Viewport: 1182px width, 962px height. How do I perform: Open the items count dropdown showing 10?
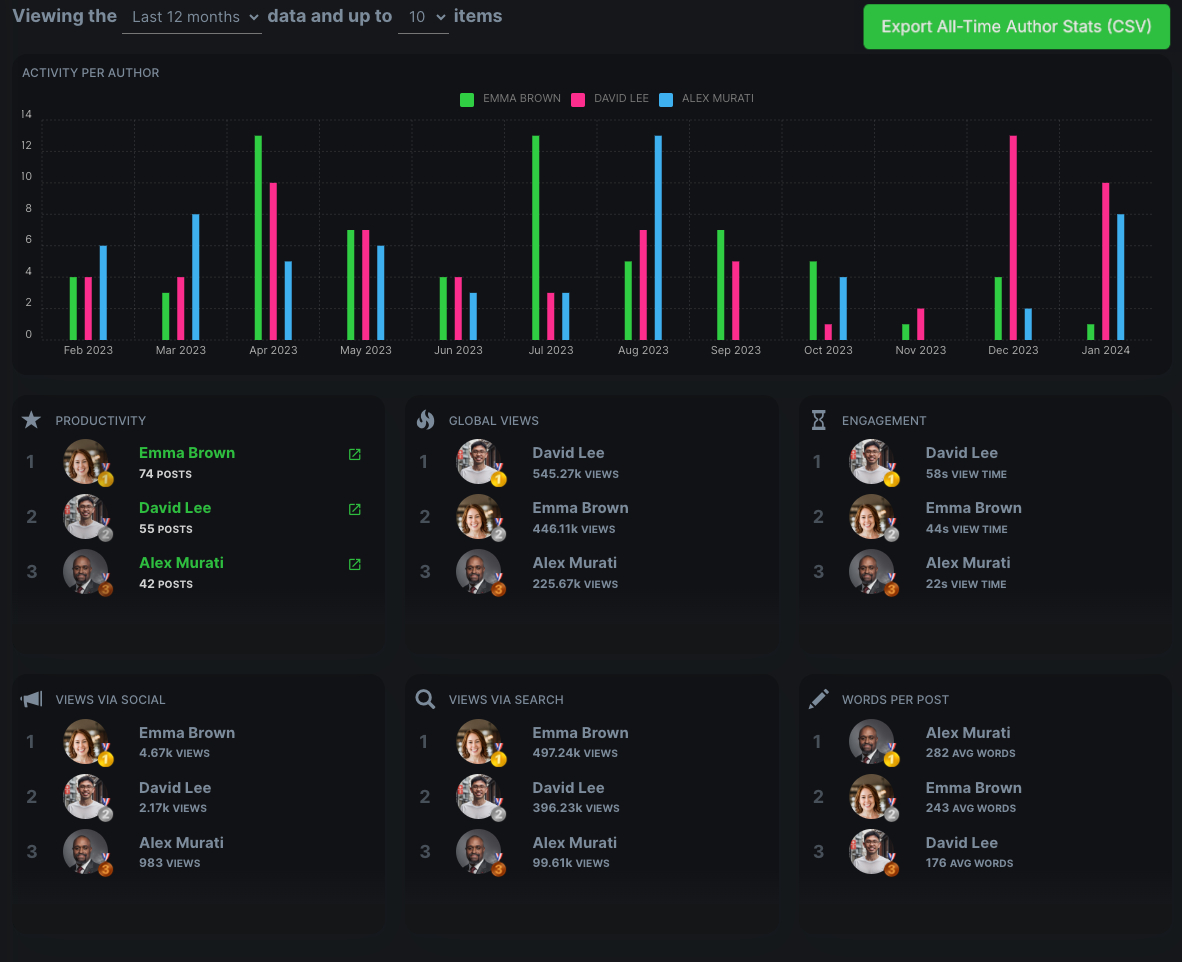point(422,16)
